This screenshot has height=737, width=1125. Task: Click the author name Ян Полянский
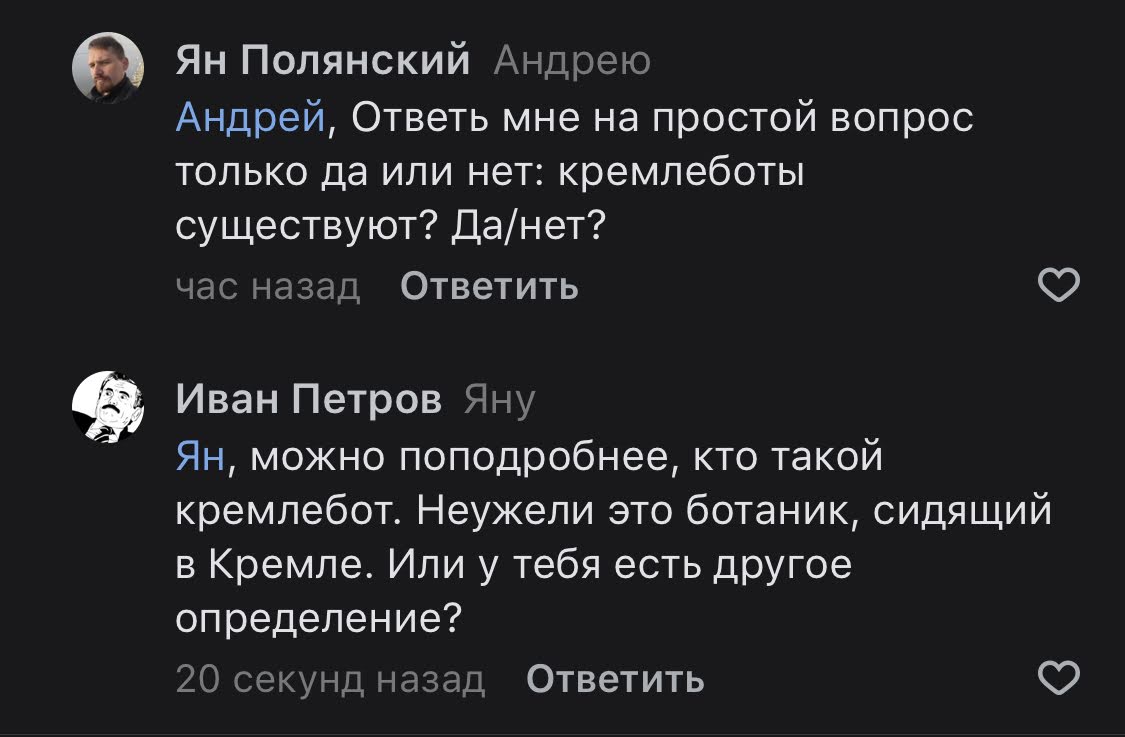pyautogui.click(x=323, y=62)
